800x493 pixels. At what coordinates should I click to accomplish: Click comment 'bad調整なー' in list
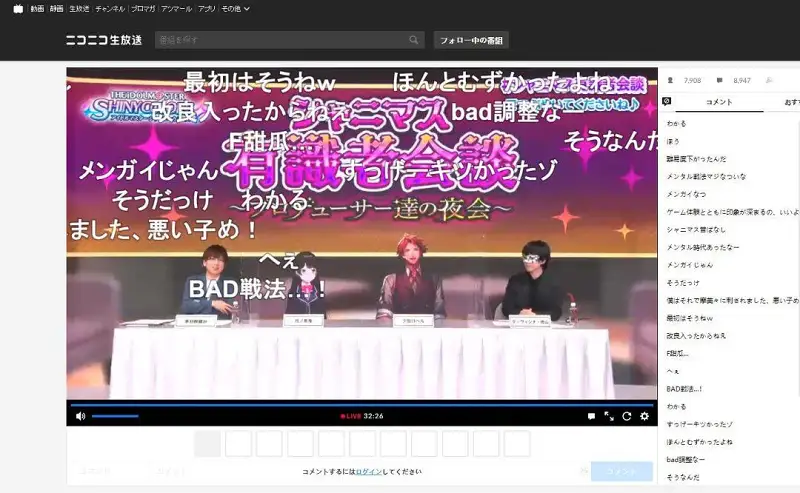click(685, 460)
